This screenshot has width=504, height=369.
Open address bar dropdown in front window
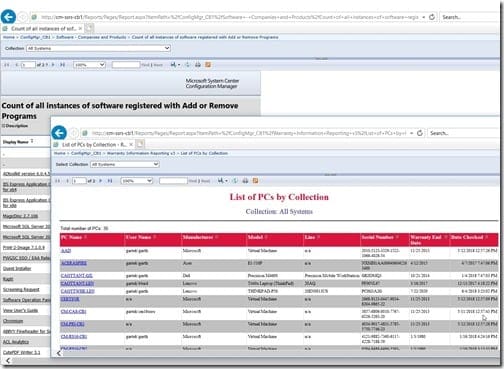(412, 133)
